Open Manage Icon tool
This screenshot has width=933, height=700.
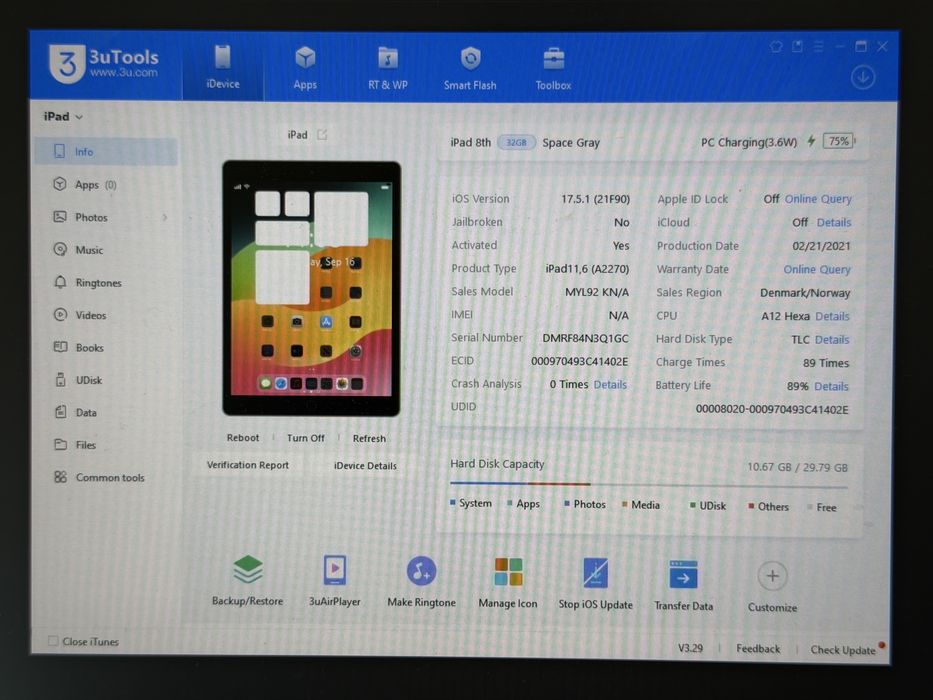508,583
